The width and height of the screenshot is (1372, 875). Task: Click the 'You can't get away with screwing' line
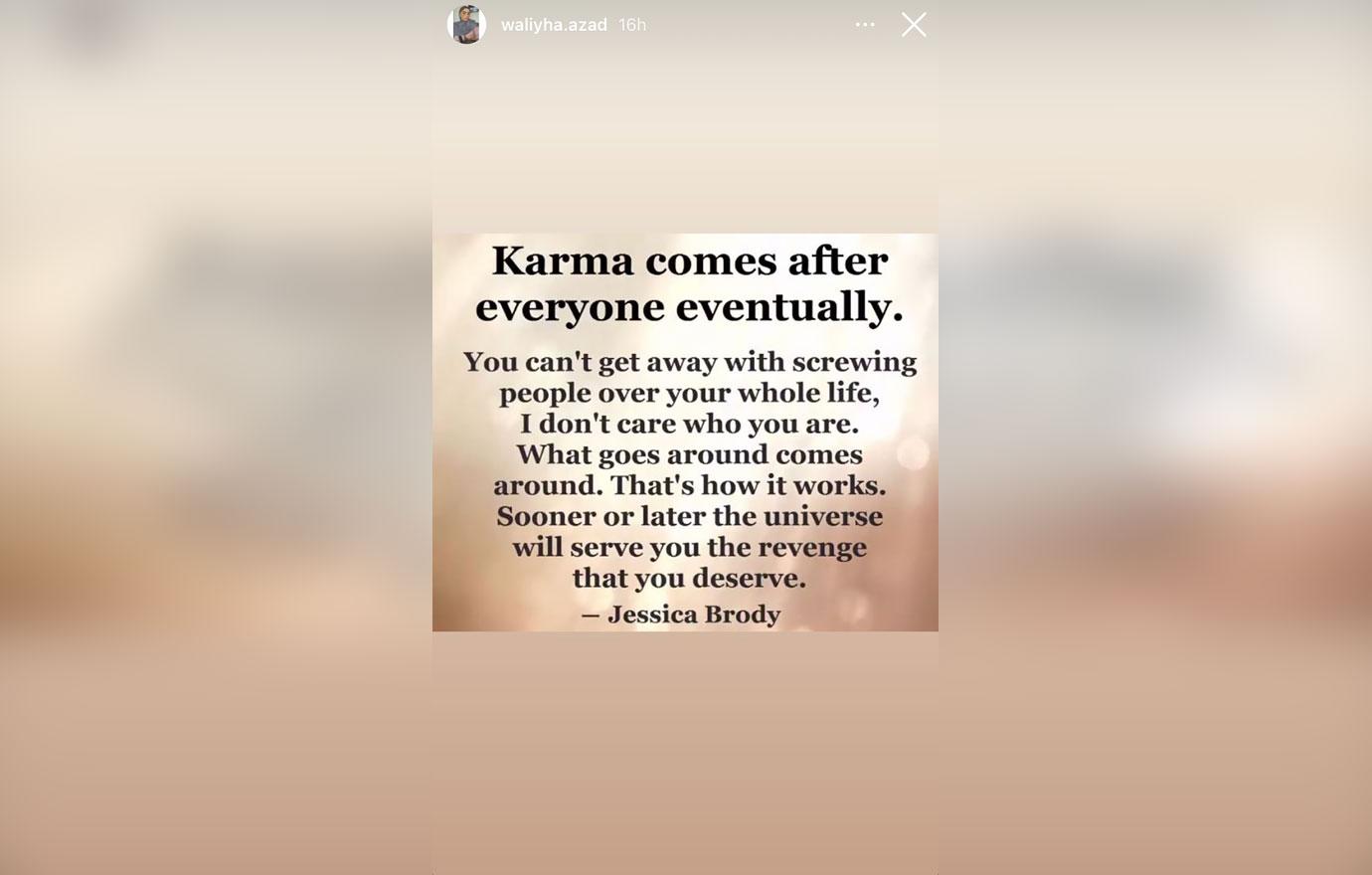[689, 362]
